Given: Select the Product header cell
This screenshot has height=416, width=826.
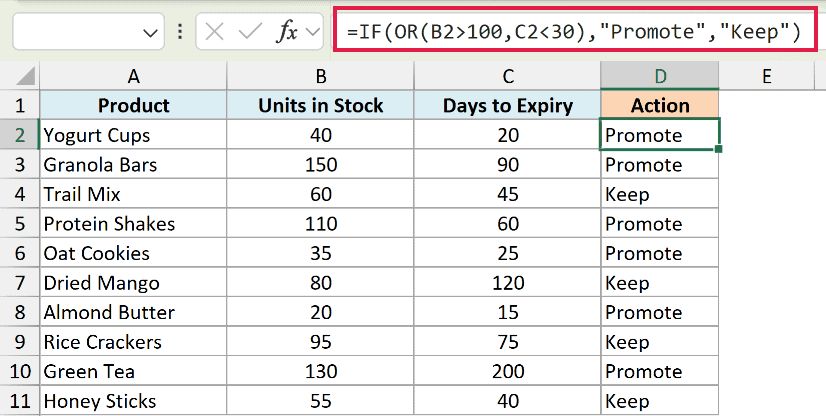Looking at the screenshot, I should (x=133, y=105).
